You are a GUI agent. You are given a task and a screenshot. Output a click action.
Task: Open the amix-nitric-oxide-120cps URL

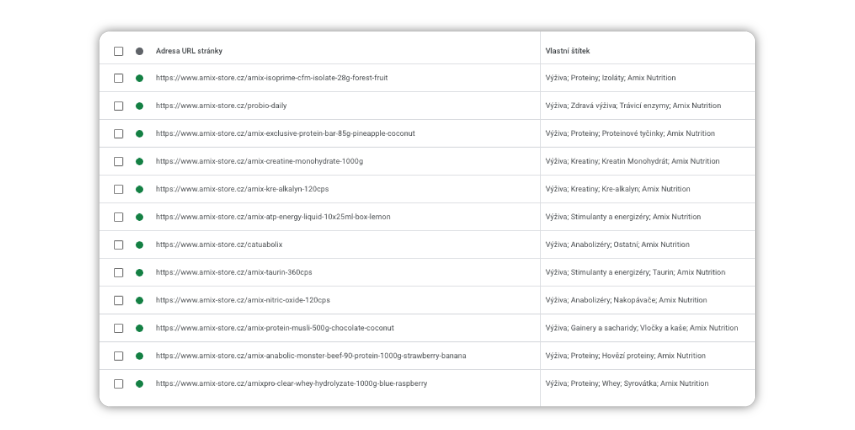tap(243, 300)
